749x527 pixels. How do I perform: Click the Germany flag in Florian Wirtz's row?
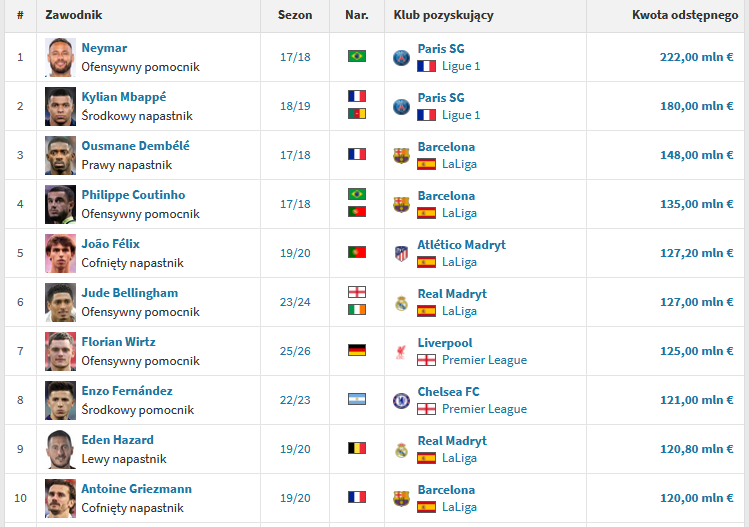(x=357, y=350)
